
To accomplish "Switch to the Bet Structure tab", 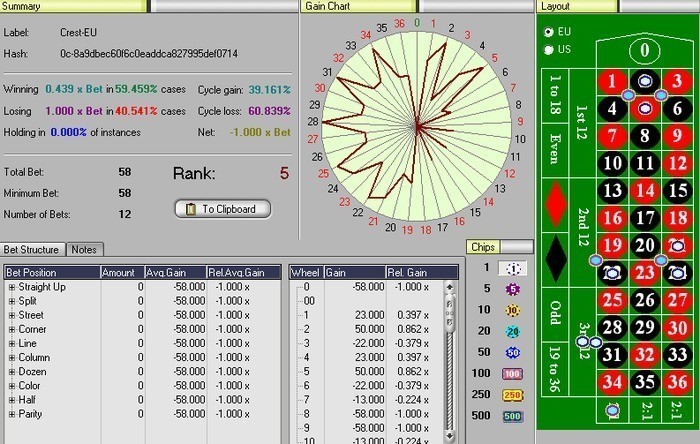I will pyautogui.click(x=32, y=249).
